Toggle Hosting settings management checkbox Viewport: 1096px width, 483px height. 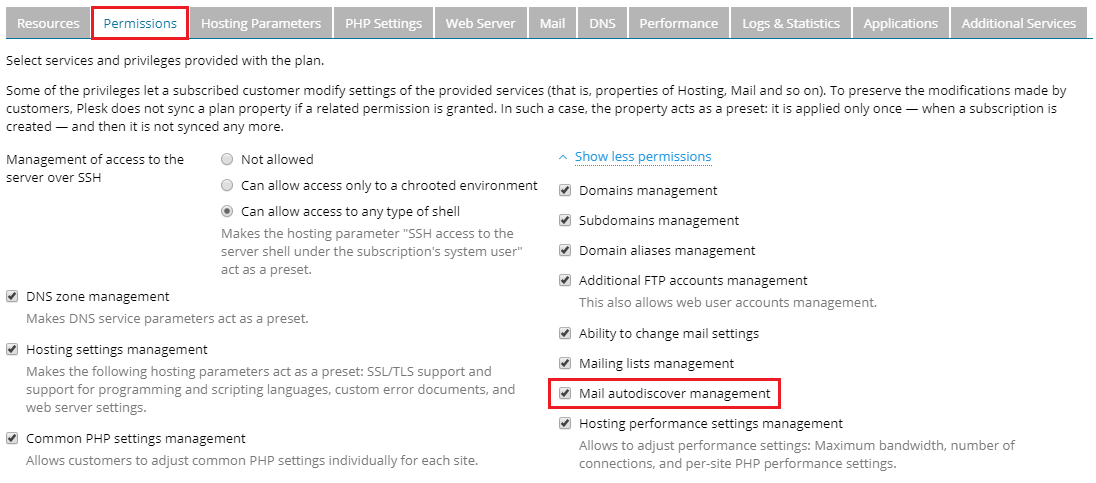point(12,350)
